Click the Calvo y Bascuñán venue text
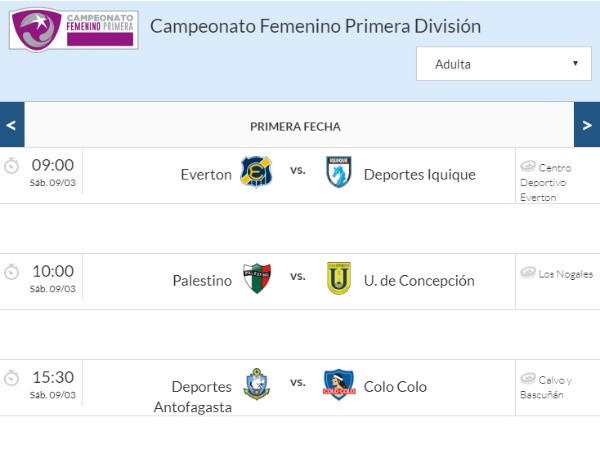The height and width of the screenshot is (462, 600). pos(546,387)
